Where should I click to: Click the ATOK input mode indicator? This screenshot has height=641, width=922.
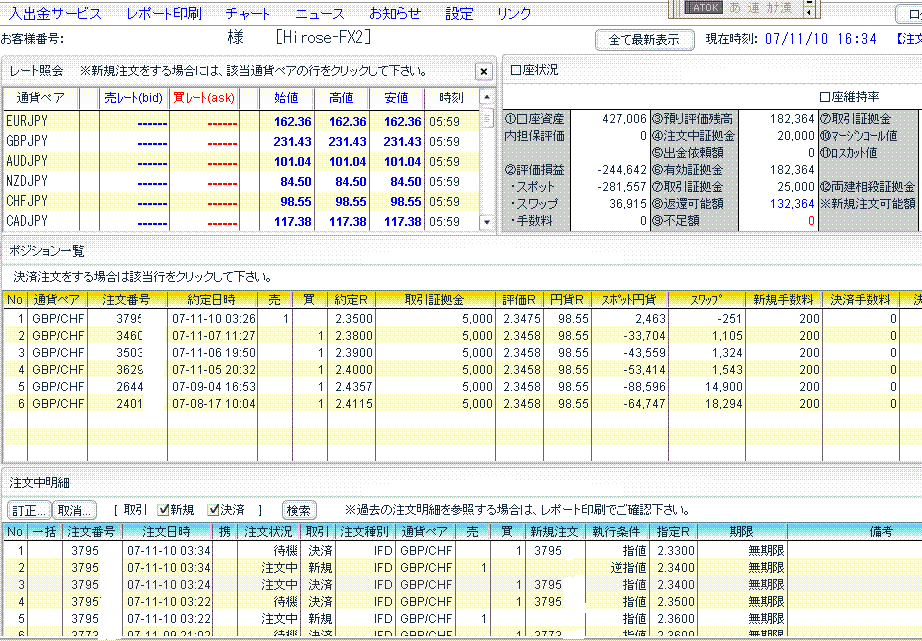(x=704, y=8)
